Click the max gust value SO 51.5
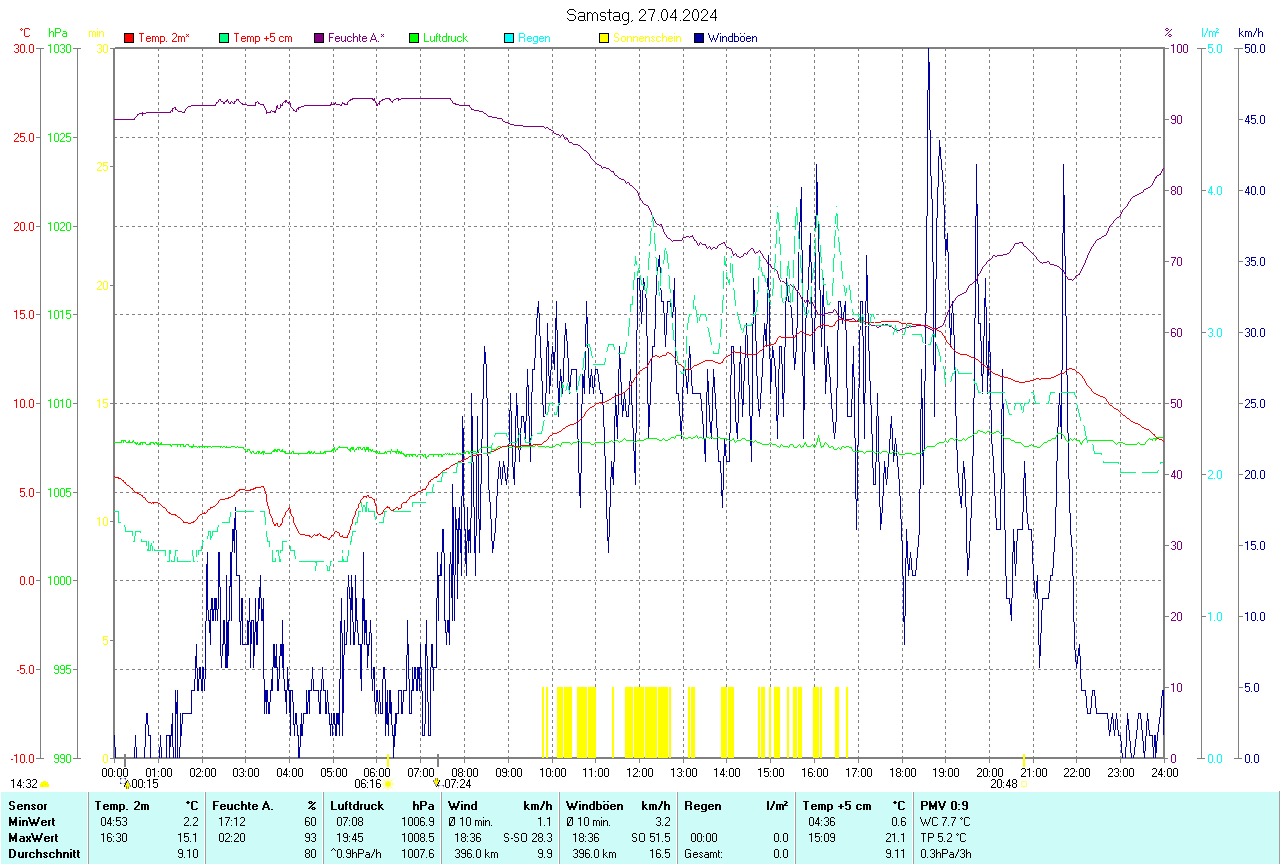Viewport: 1280px width, 864px height. (650, 838)
